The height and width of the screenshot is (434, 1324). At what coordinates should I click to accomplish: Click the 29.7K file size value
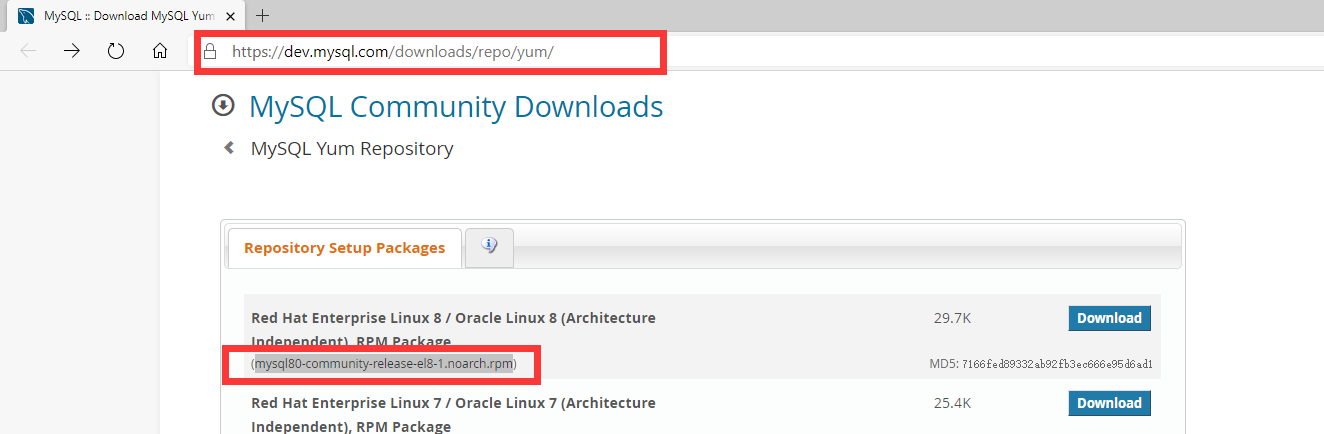click(953, 318)
